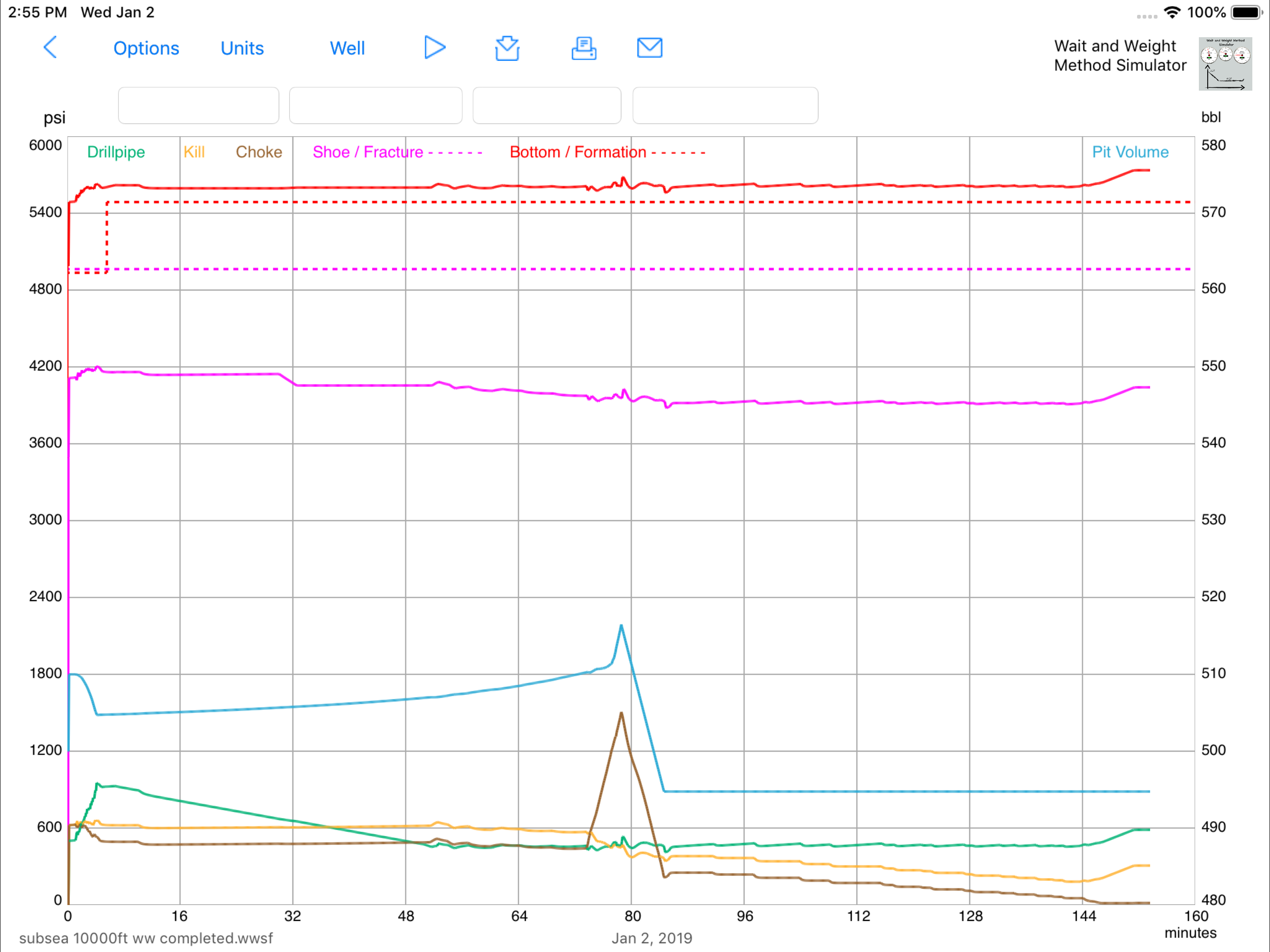
Task: Toggle the Drillpipe legend label
Action: tap(115, 152)
